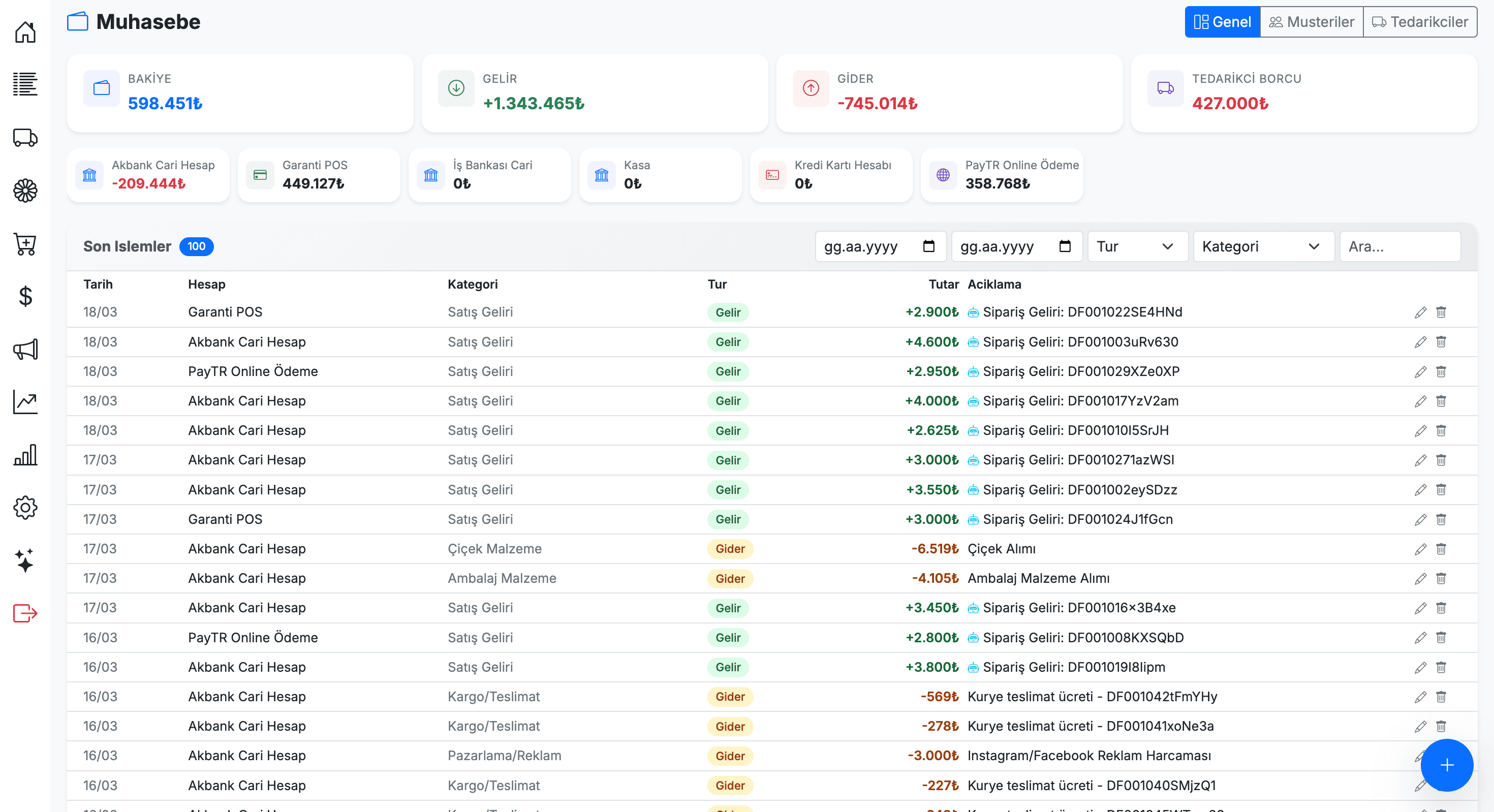The image size is (1494, 812).
Task: Click the sparkles AI icon in the sidebar
Action: [25, 560]
